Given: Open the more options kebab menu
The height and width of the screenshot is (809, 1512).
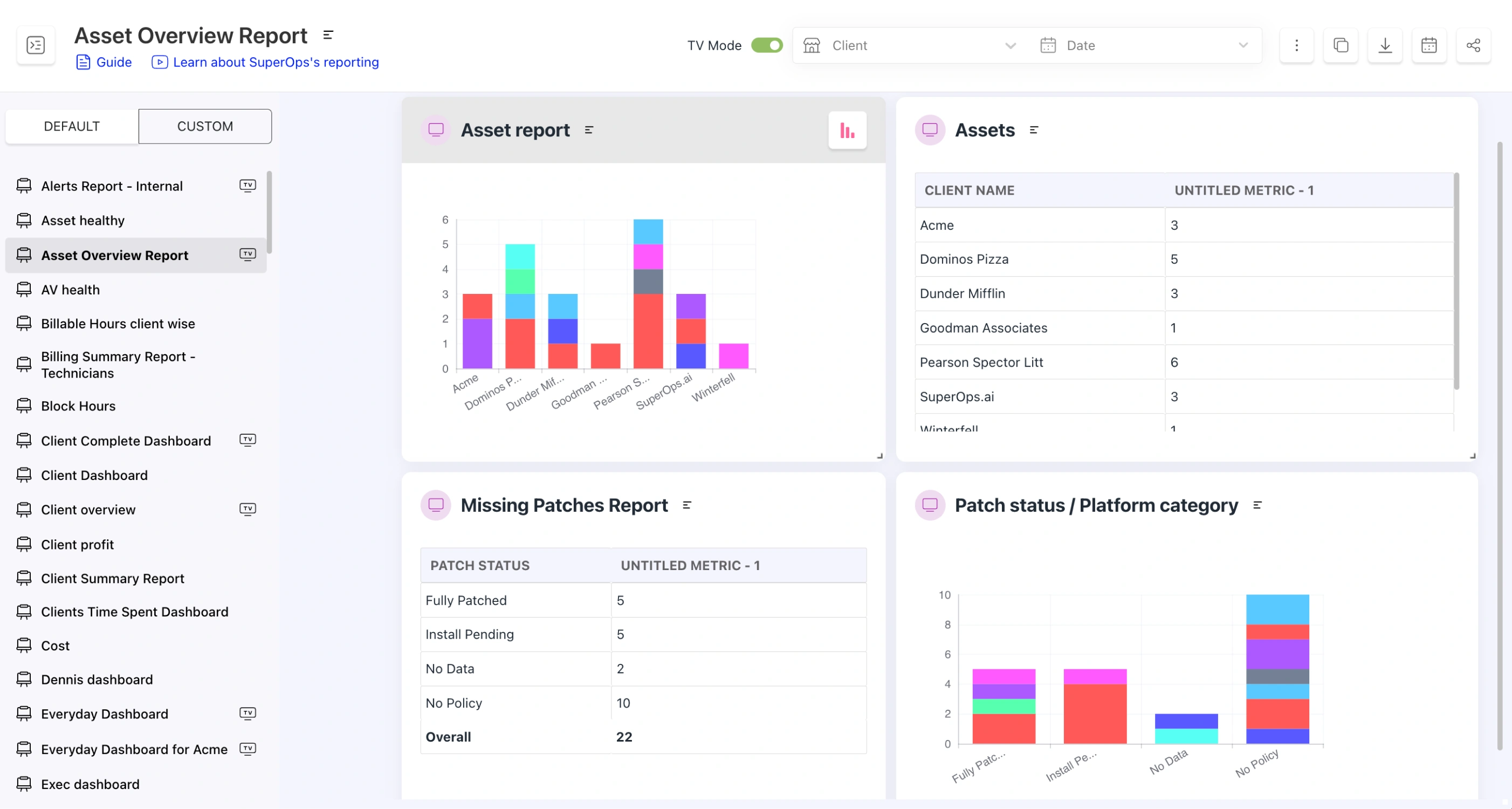Looking at the screenshot, I should coord(1297,45).
